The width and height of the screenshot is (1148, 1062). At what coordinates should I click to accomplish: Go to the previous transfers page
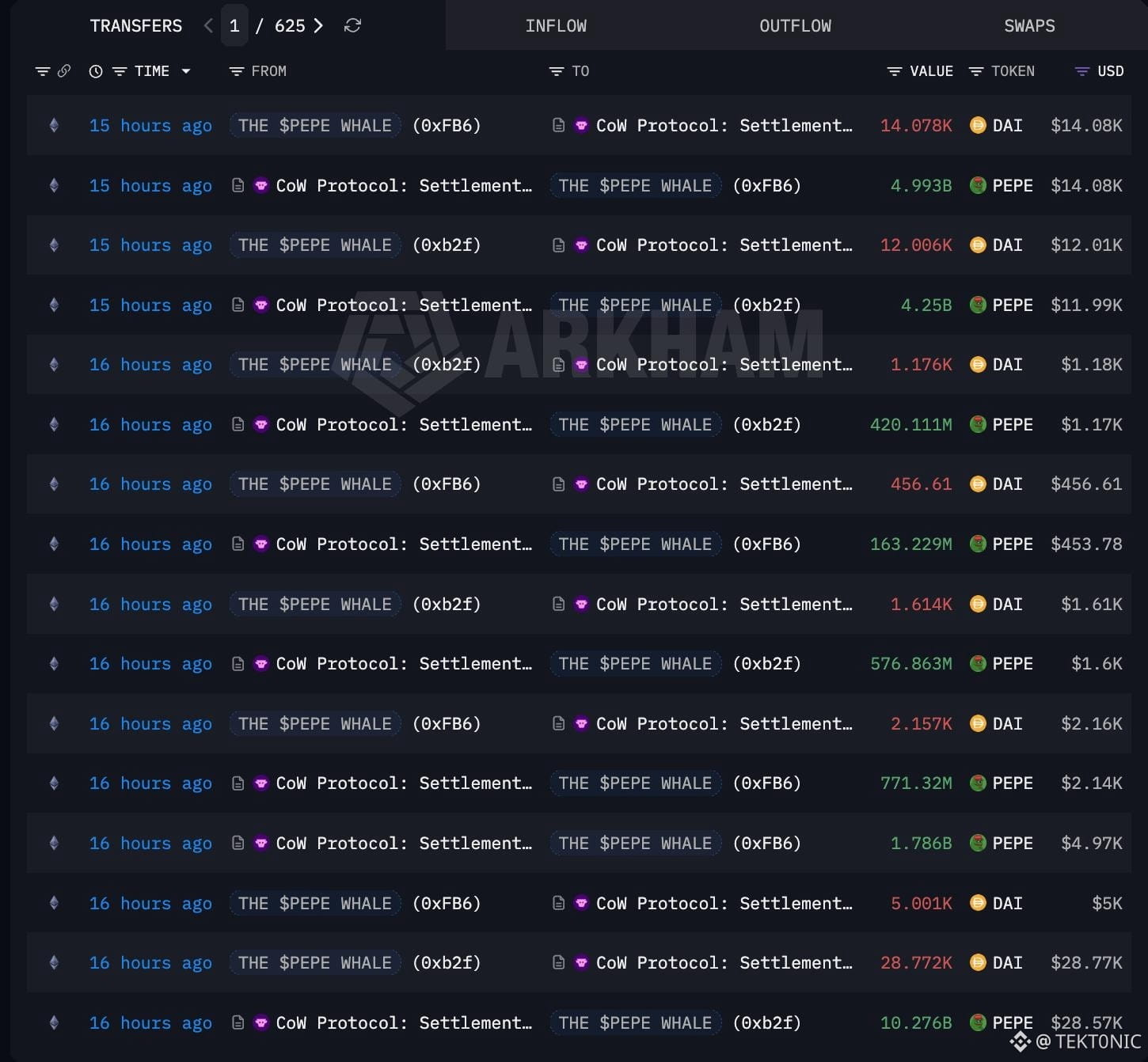pos(208,26)
